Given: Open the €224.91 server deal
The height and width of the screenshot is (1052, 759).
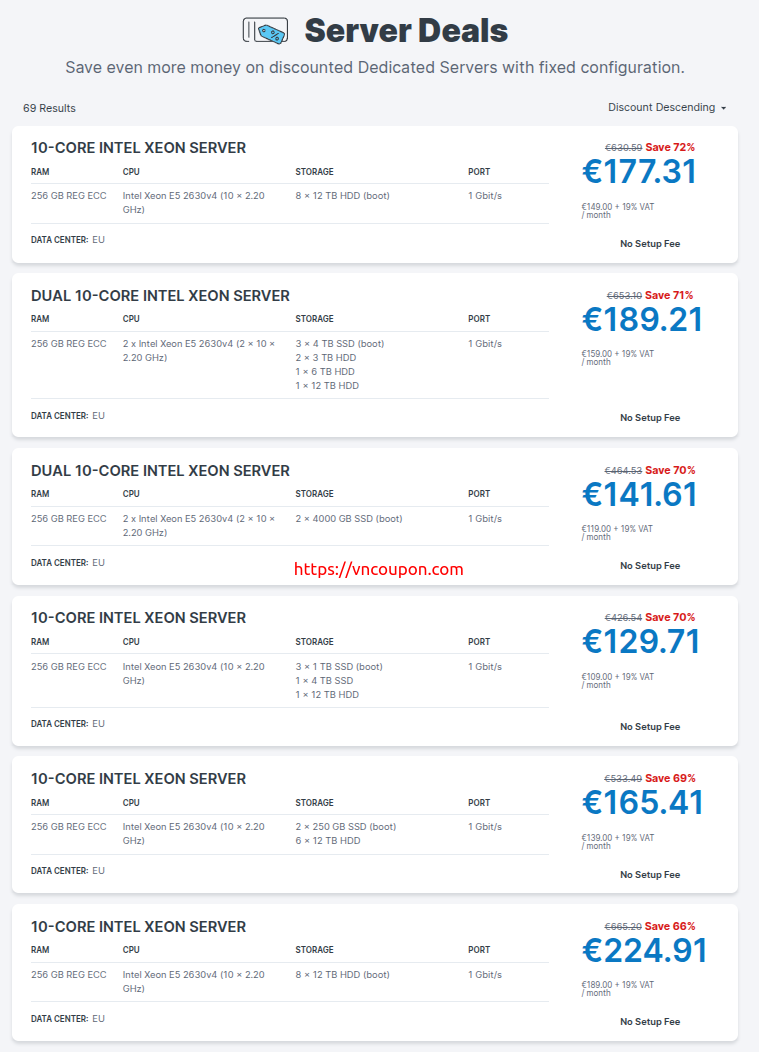Looking at the screenshot, I should [x=644, y=950].
